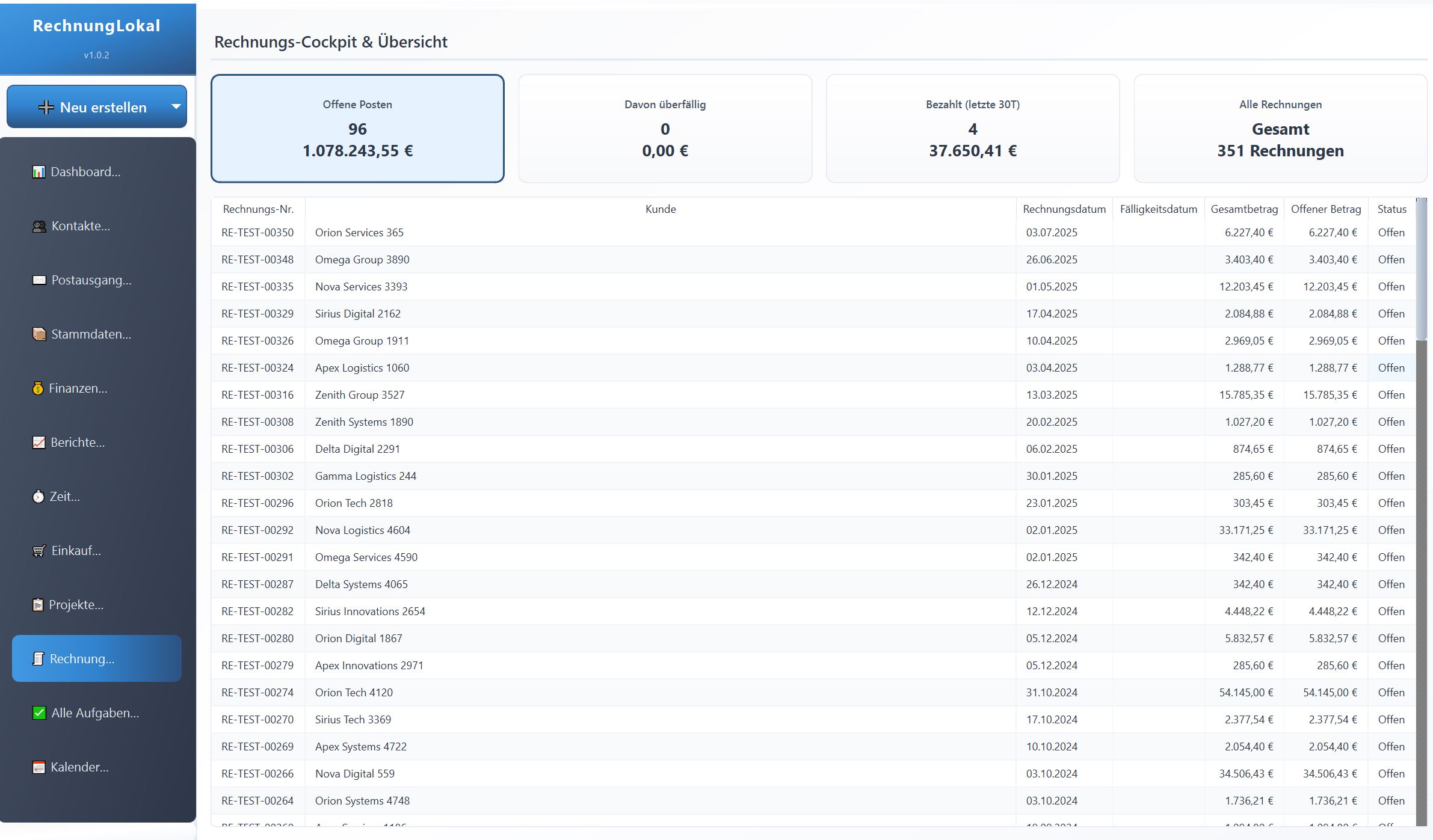Screen dimensions: 1433x840
Task: Show the Alle Rechnungen Gesamt card
Action: pyautogui.click(x=1280, y=128)
